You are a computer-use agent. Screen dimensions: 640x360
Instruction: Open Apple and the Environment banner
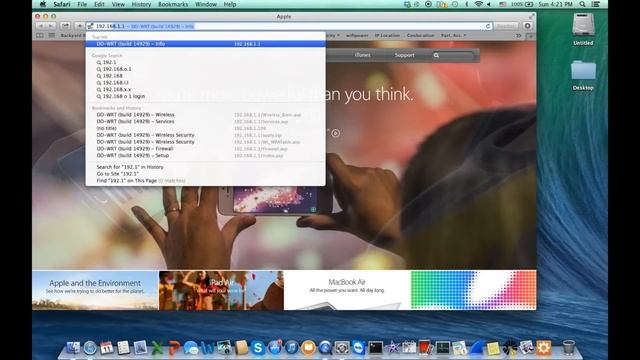tap(95, 290)
